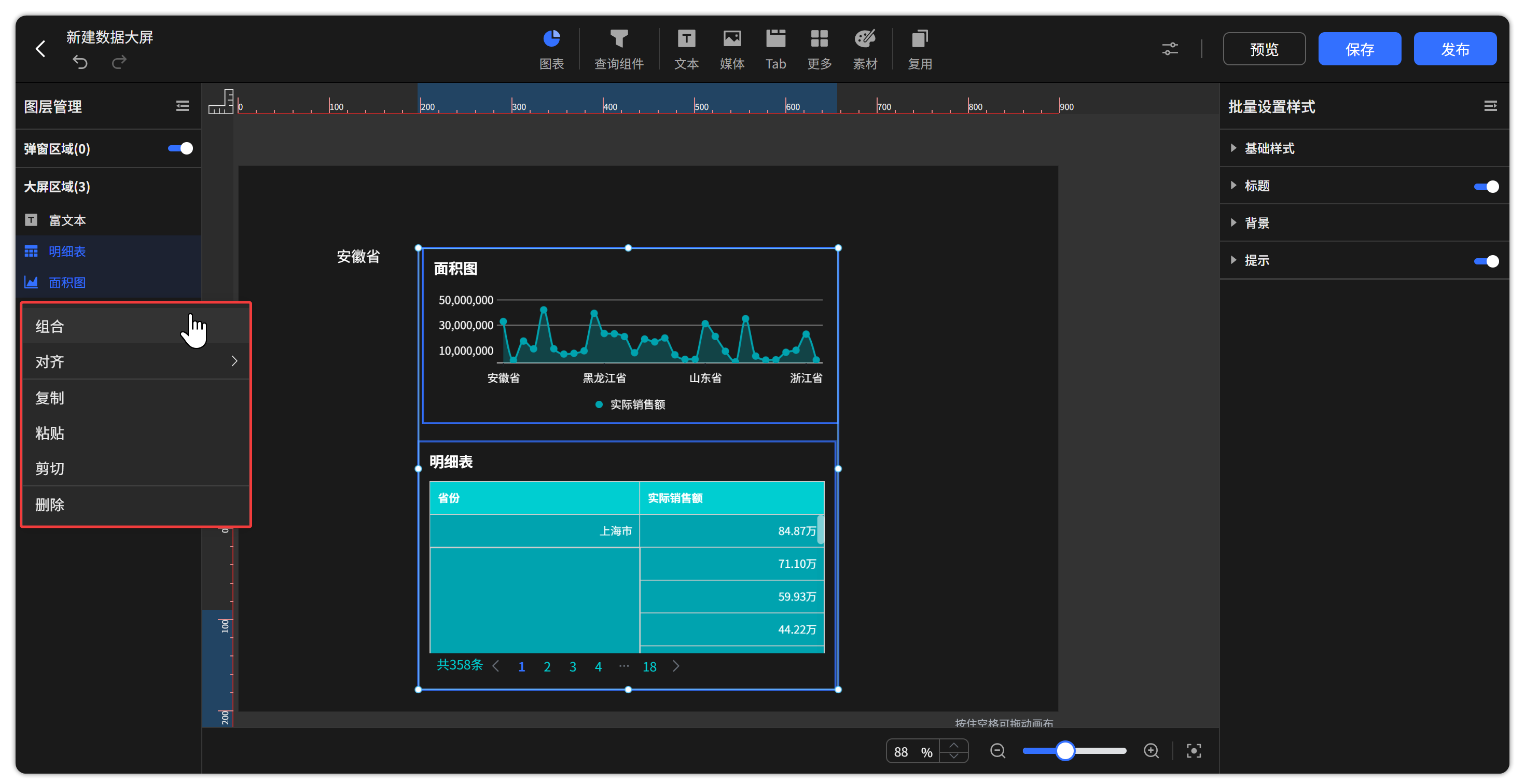Go to page 3 of 明细表
Viewport: 1525px width, 784px height.
[573, 667]
